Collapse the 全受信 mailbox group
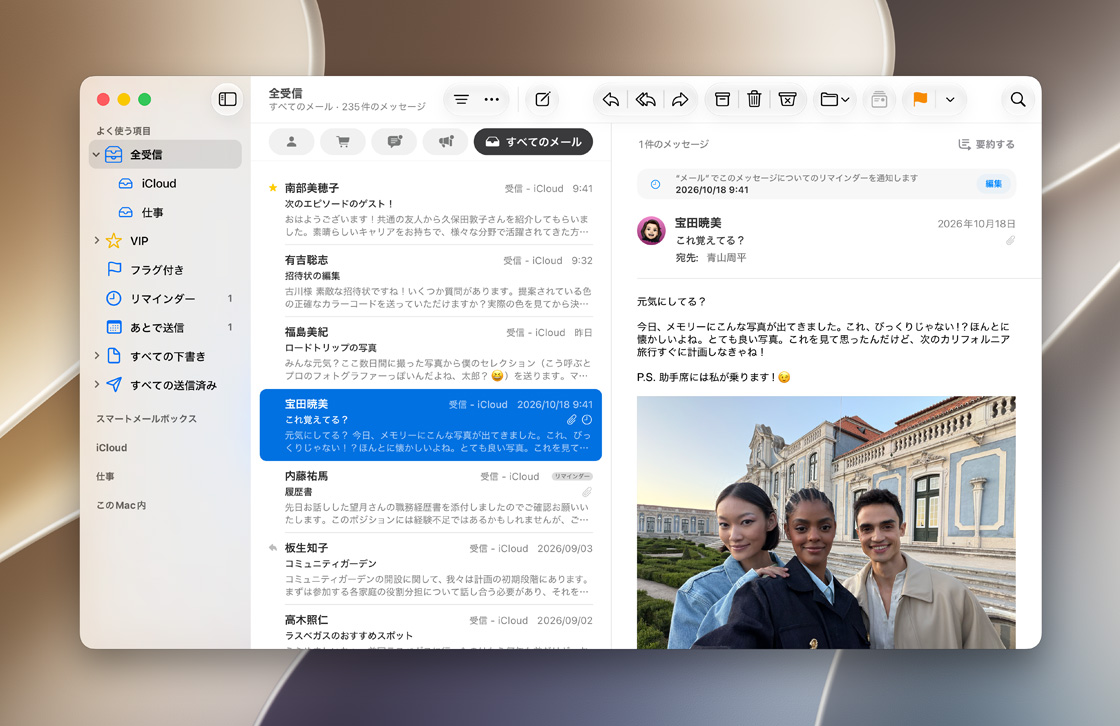 (96, 154)
